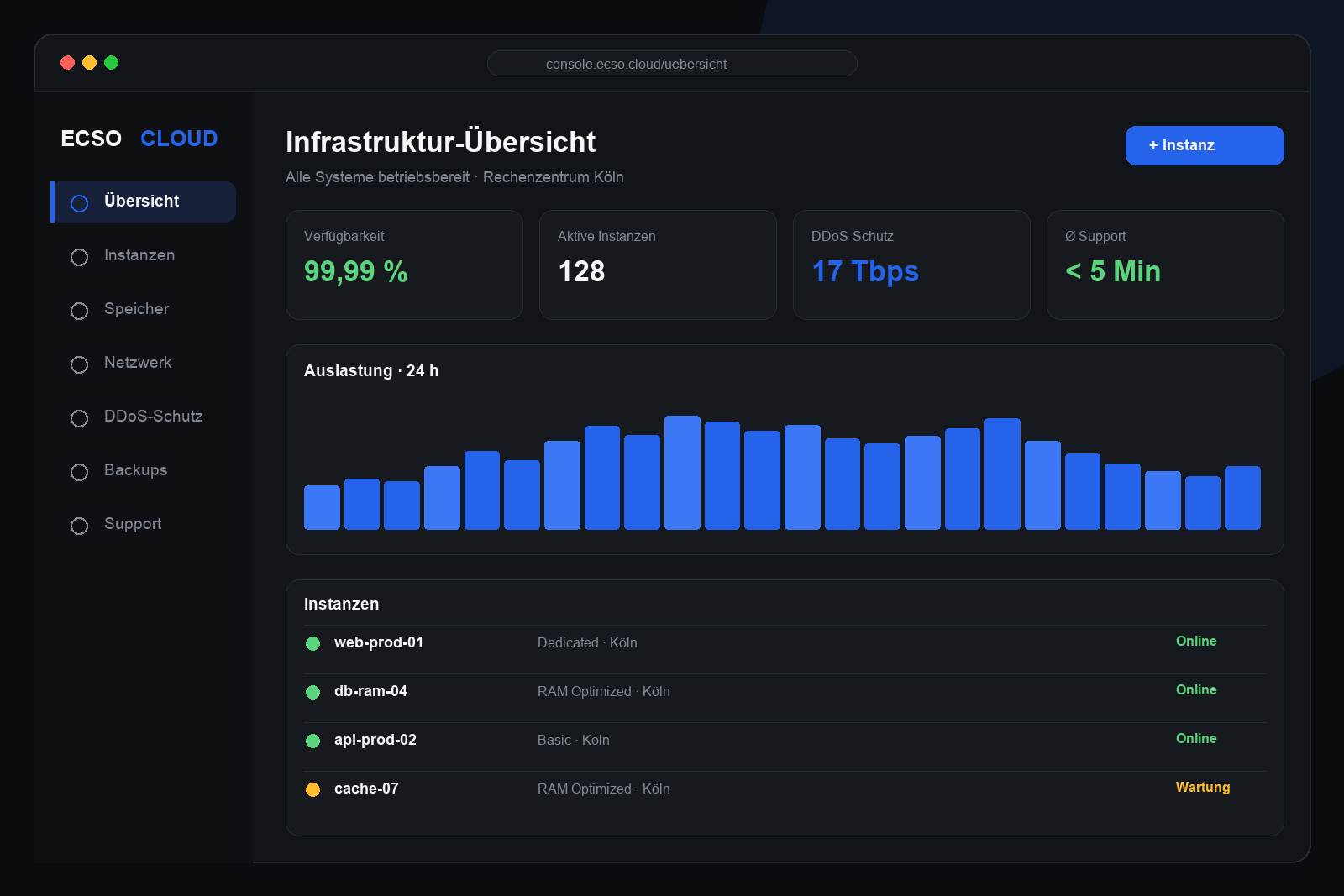
Task: Click the orange status dot of cache-07
Action: coord(312,789)
